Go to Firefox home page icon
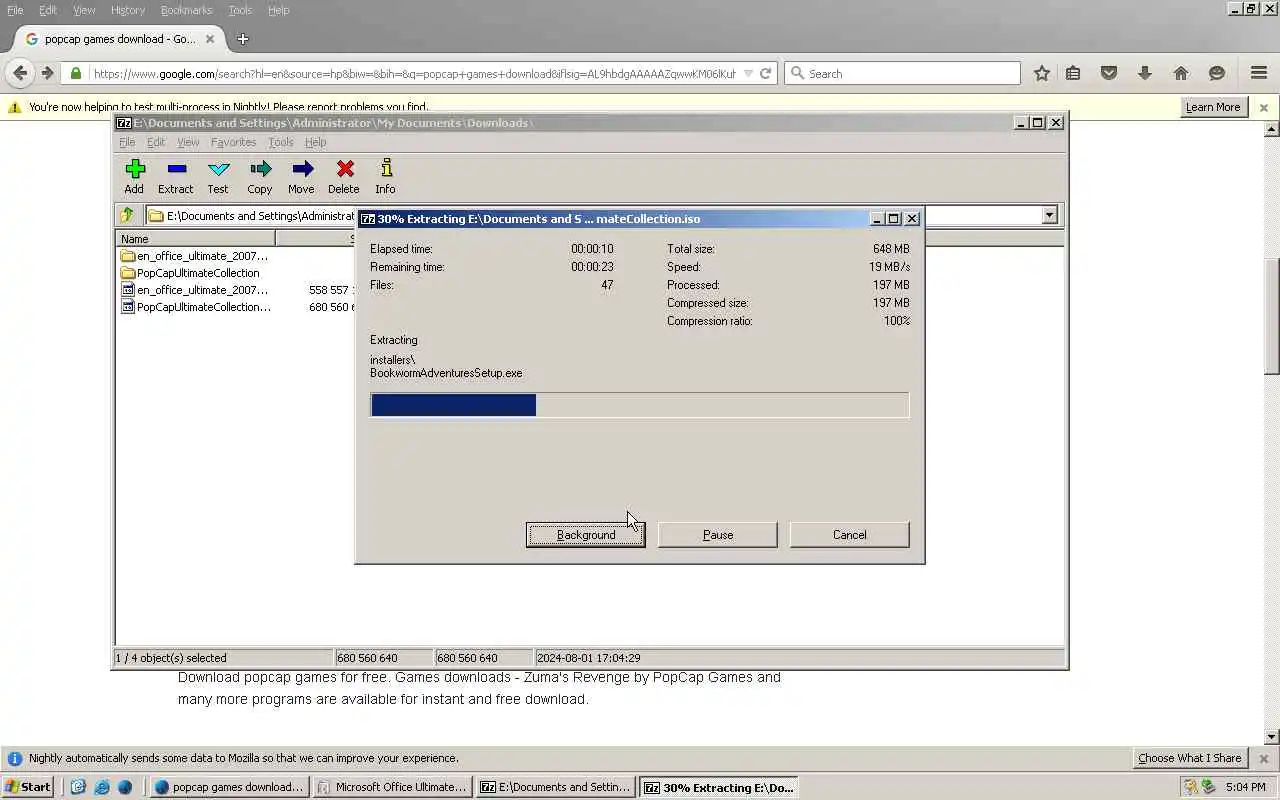 (1181, 73)
